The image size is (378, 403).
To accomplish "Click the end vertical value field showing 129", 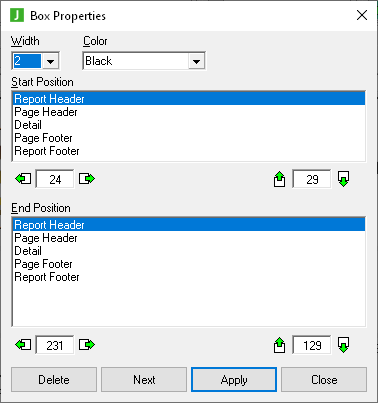I will (312, 345).
